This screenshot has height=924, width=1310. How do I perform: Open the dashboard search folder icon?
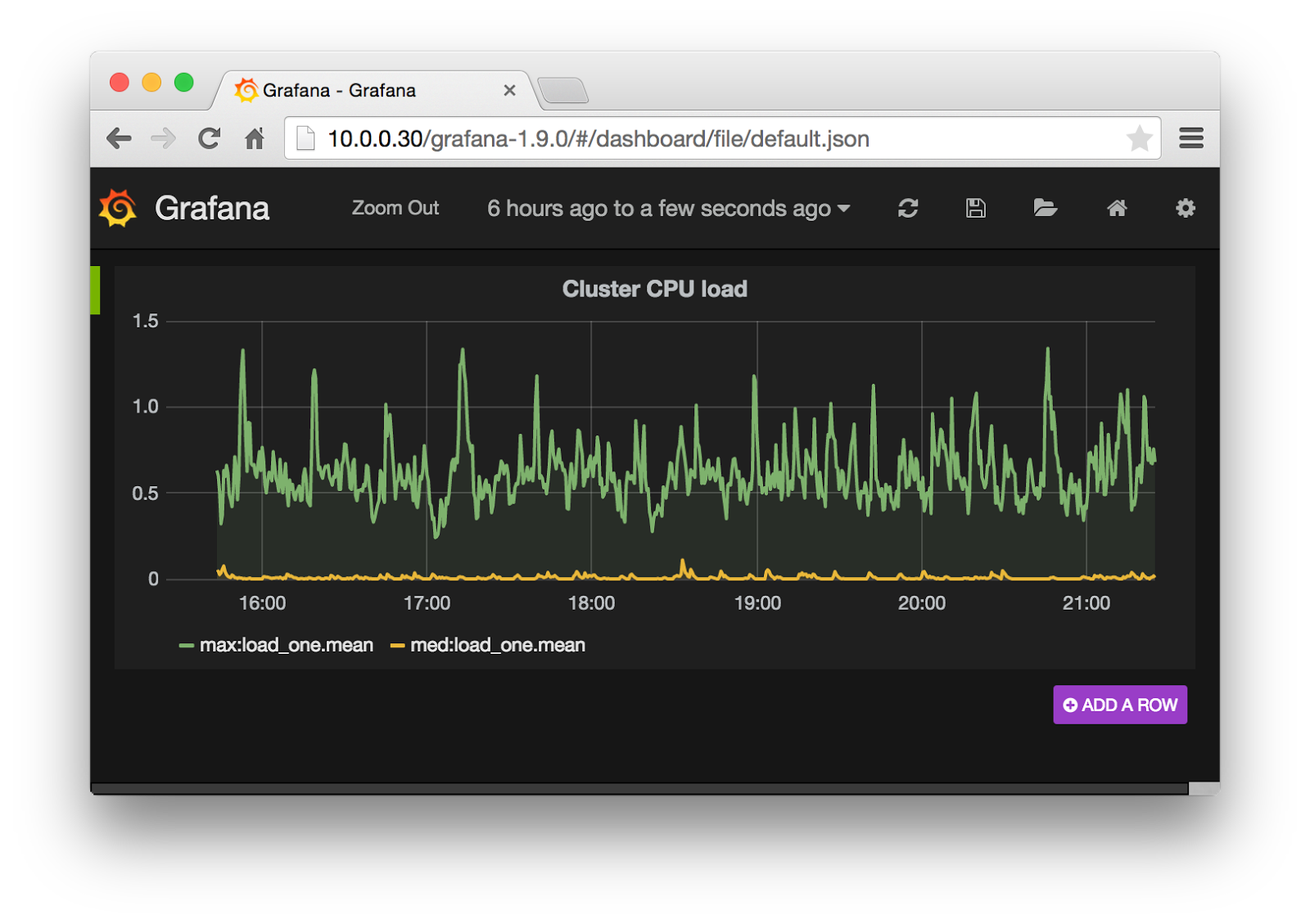pos(1045,208)
